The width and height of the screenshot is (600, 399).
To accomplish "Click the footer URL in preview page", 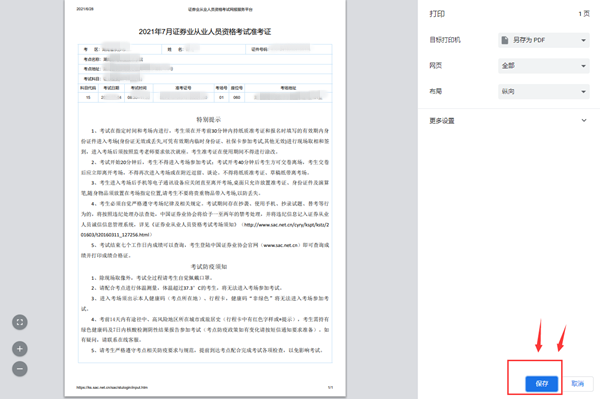I will coord(112,388).
